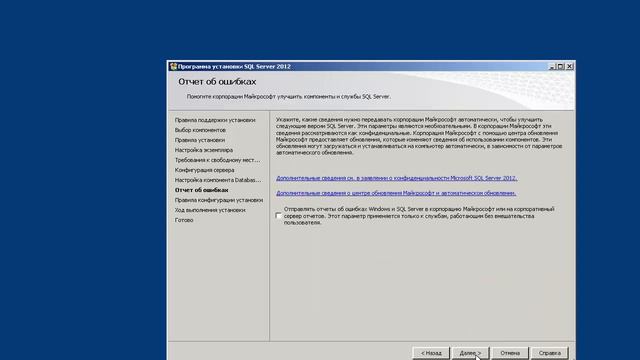Select 'Правила установки' step in sidebar

(200, 140)
